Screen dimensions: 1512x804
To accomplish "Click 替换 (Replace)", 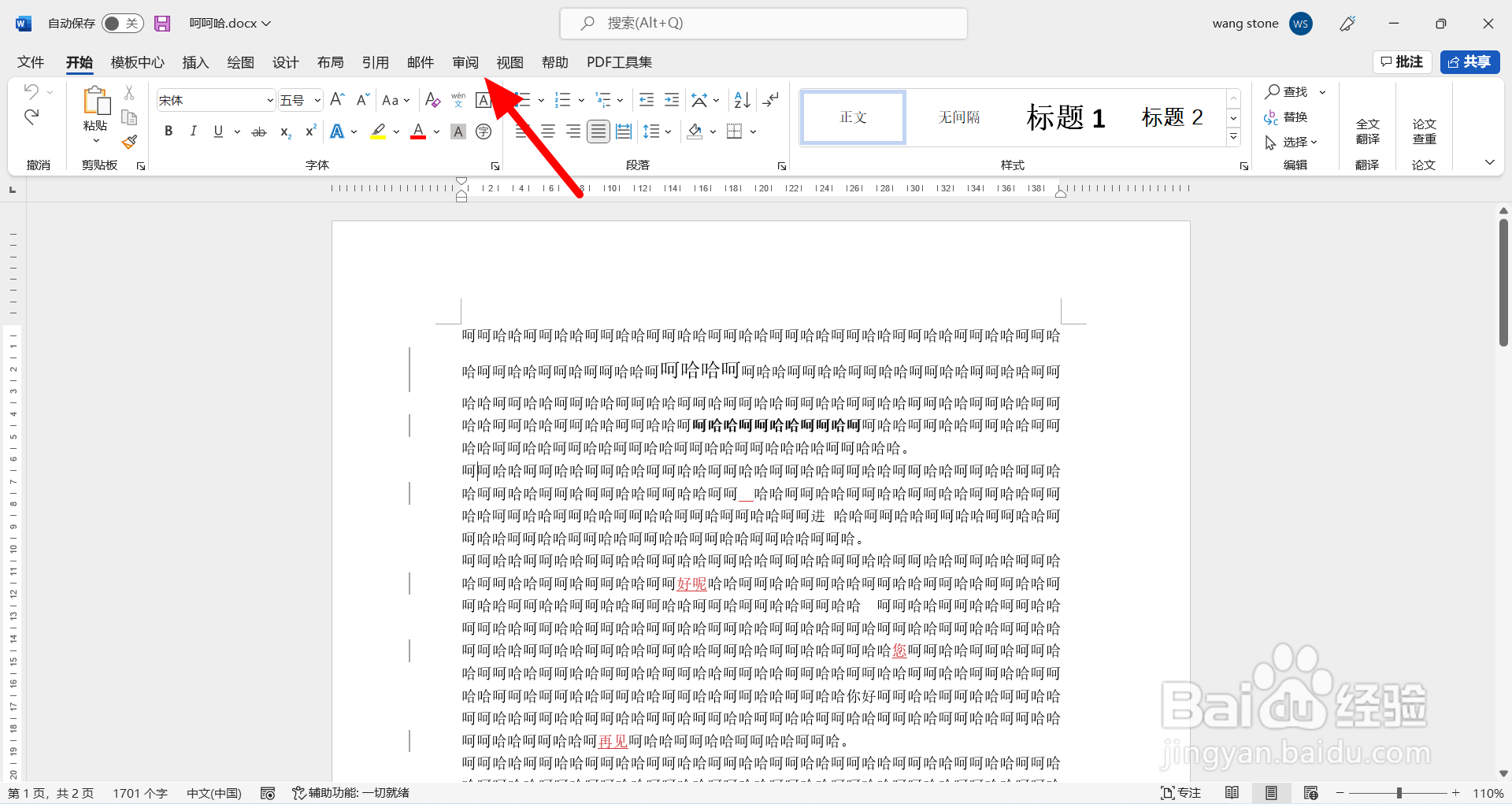I will (1286, 117).
